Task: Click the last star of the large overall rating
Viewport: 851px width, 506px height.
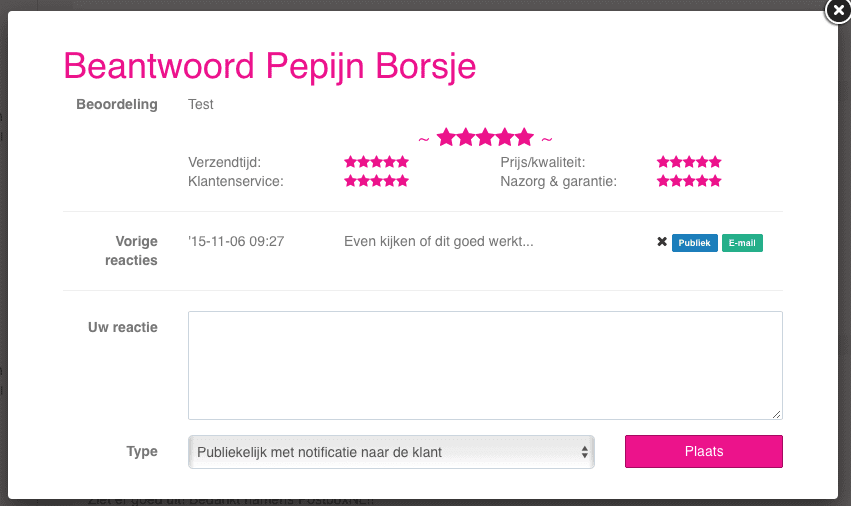Action: point(524,138)
